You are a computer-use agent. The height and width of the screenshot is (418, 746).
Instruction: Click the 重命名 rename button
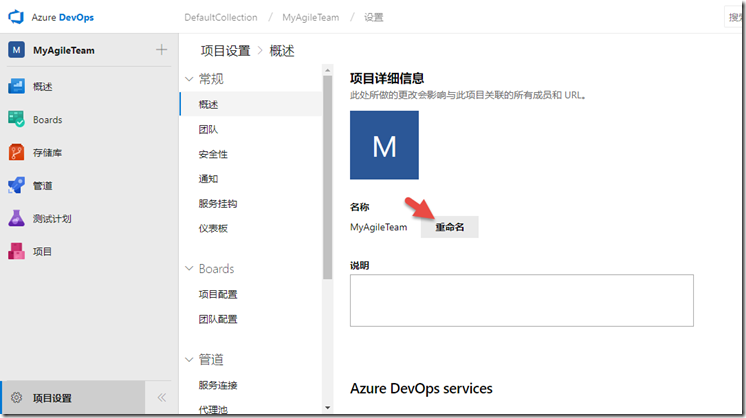point(450,227)
